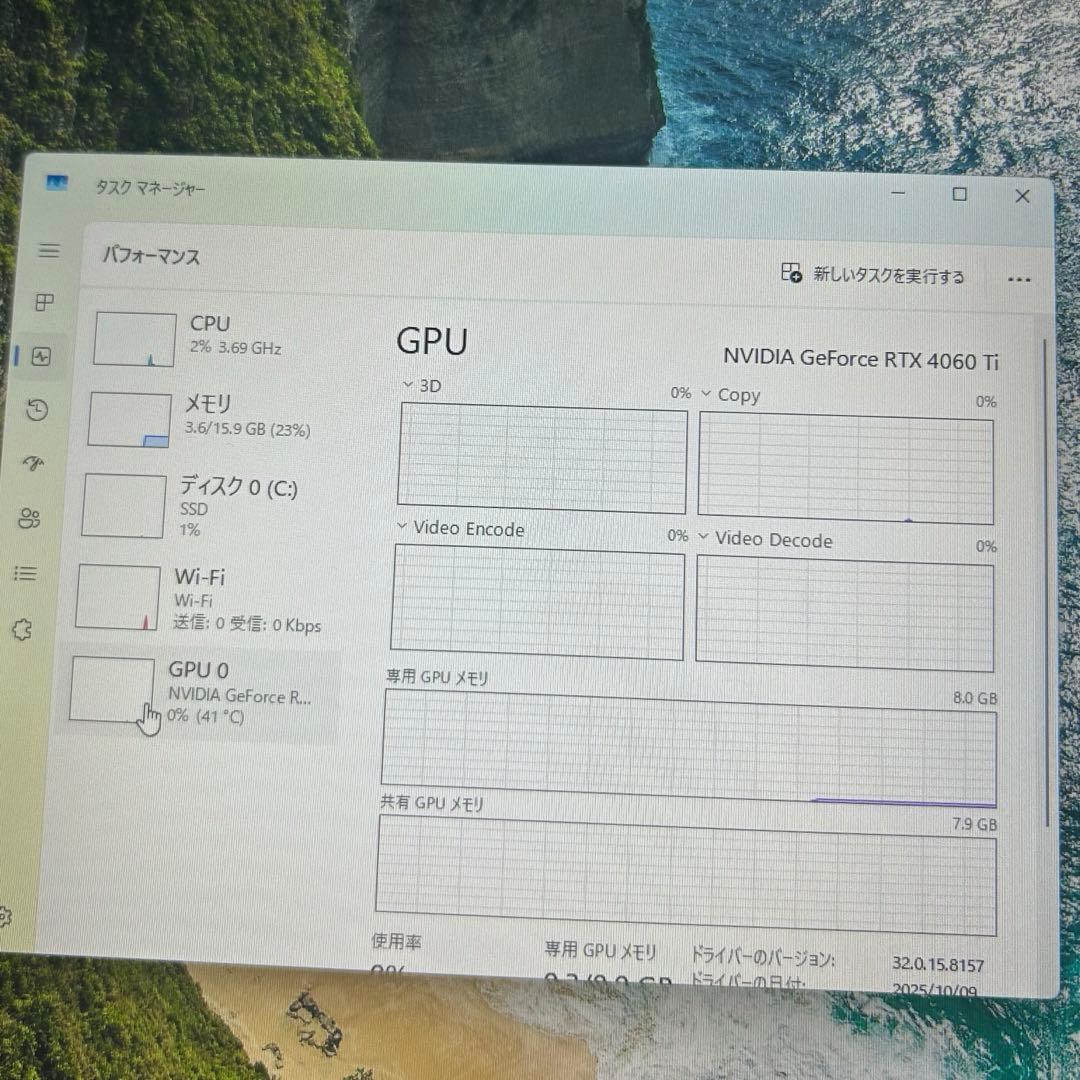Toggle the navigation sidebar open

49,251
